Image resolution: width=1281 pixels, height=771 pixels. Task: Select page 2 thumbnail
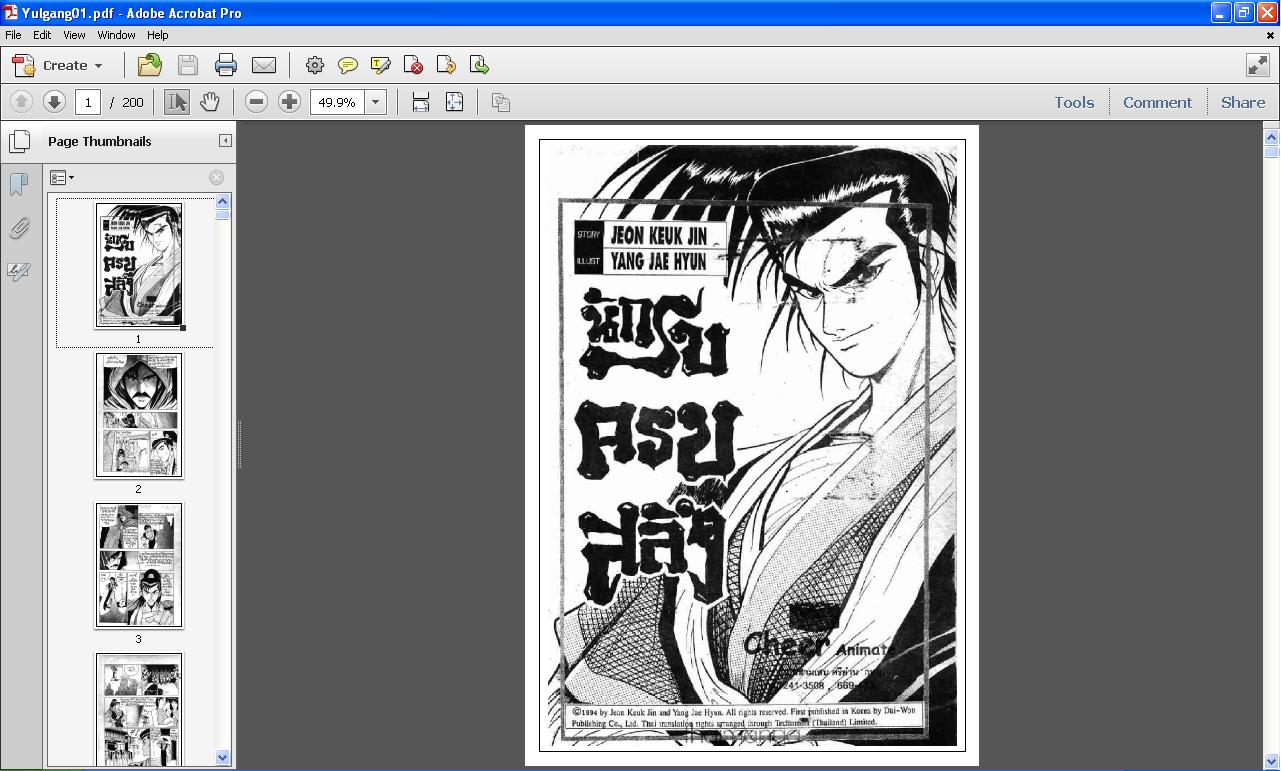pos(139,415)
